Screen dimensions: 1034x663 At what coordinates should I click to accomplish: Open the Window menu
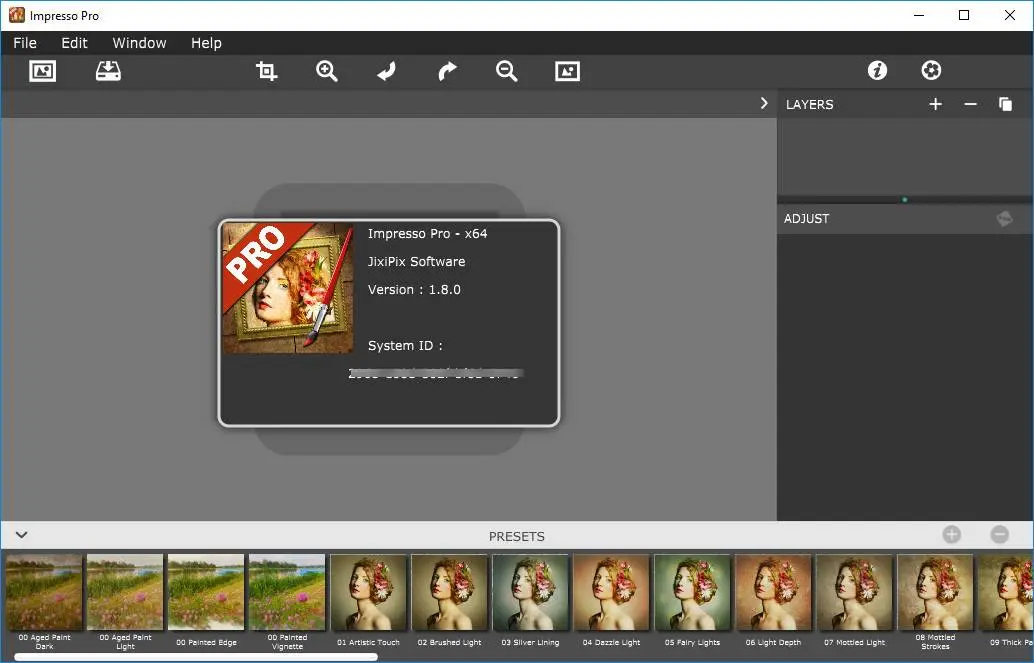(139, 43)
